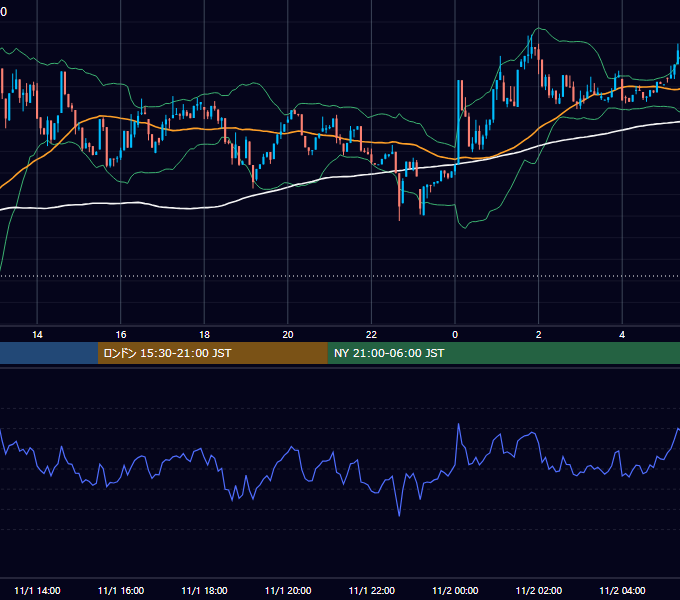
Task: Click the 11/1 20:00 date label
Action: click(288, 590)
